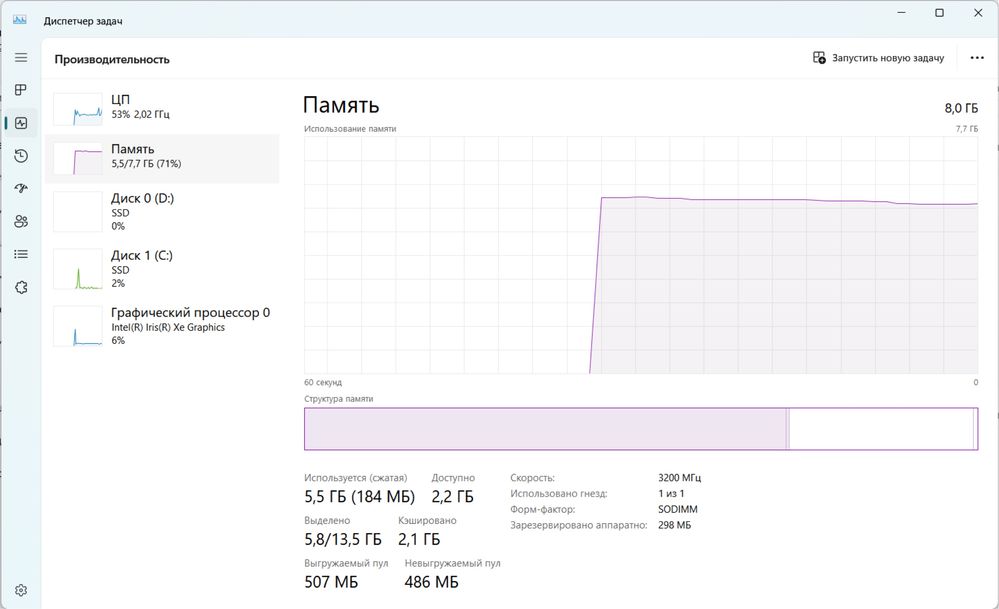Click the memory composition bar
Viewport: 999px width, 609px height.
click(641, 429)
